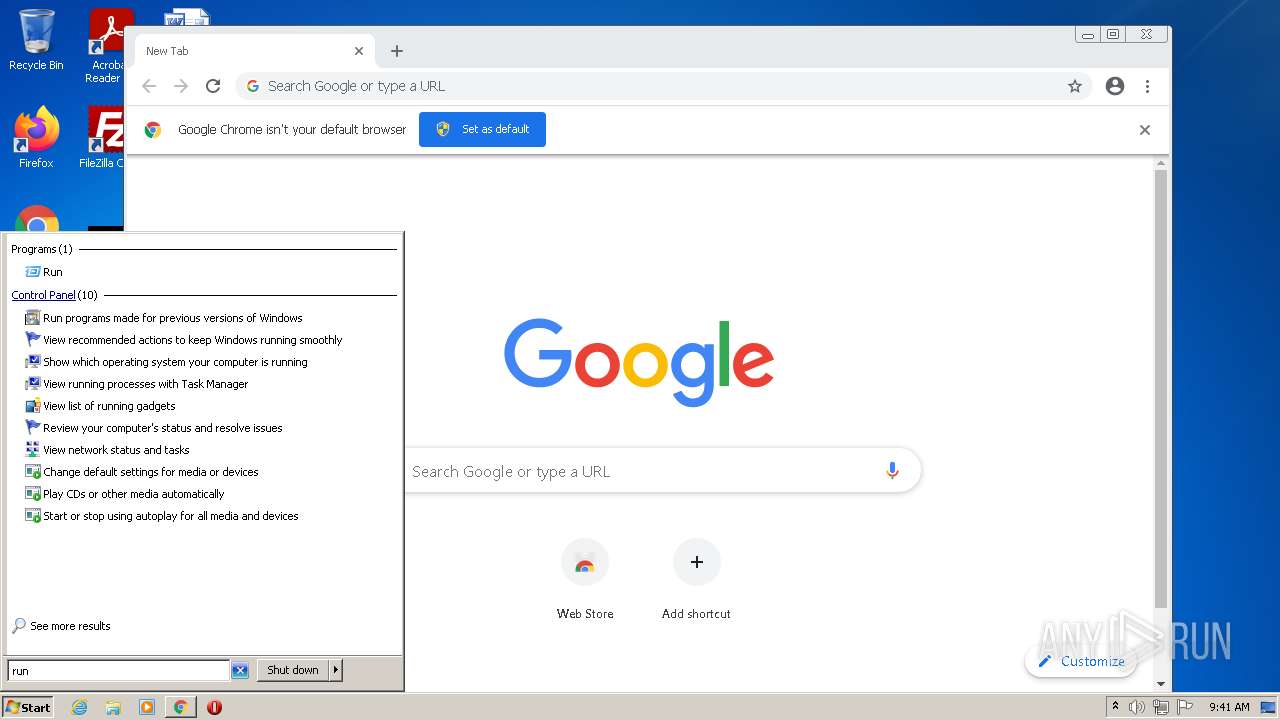Screen dimensions: 1280x720
Task: Open the Chrome profile avatar menu
Action: 1115,86
